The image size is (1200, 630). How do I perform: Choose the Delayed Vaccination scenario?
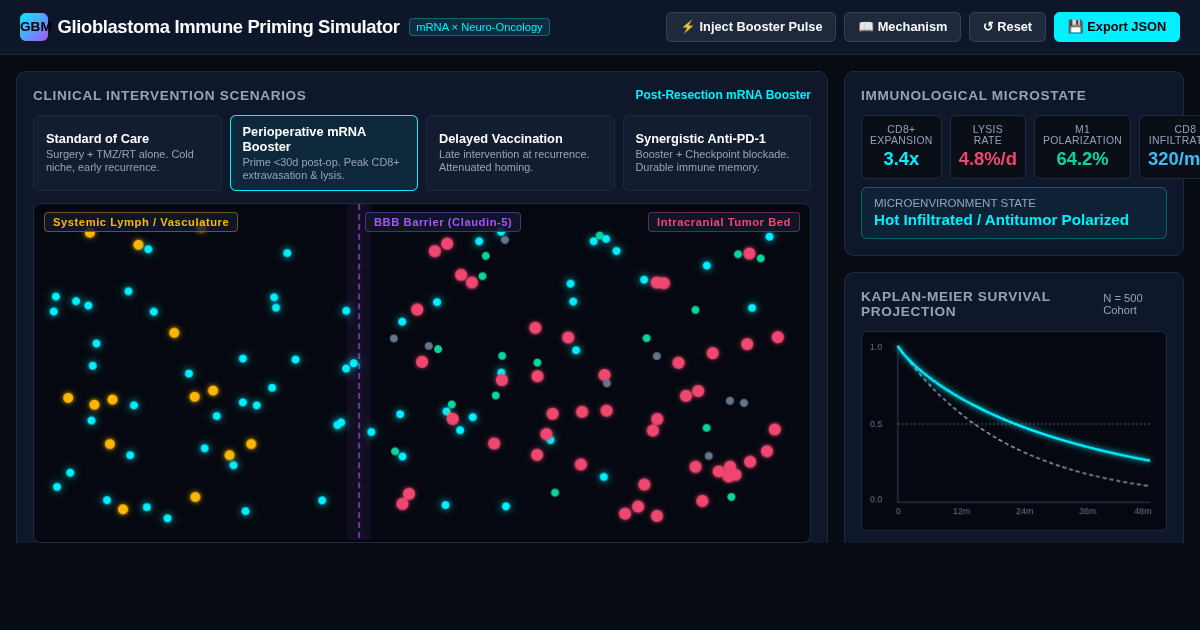point(520,153)
